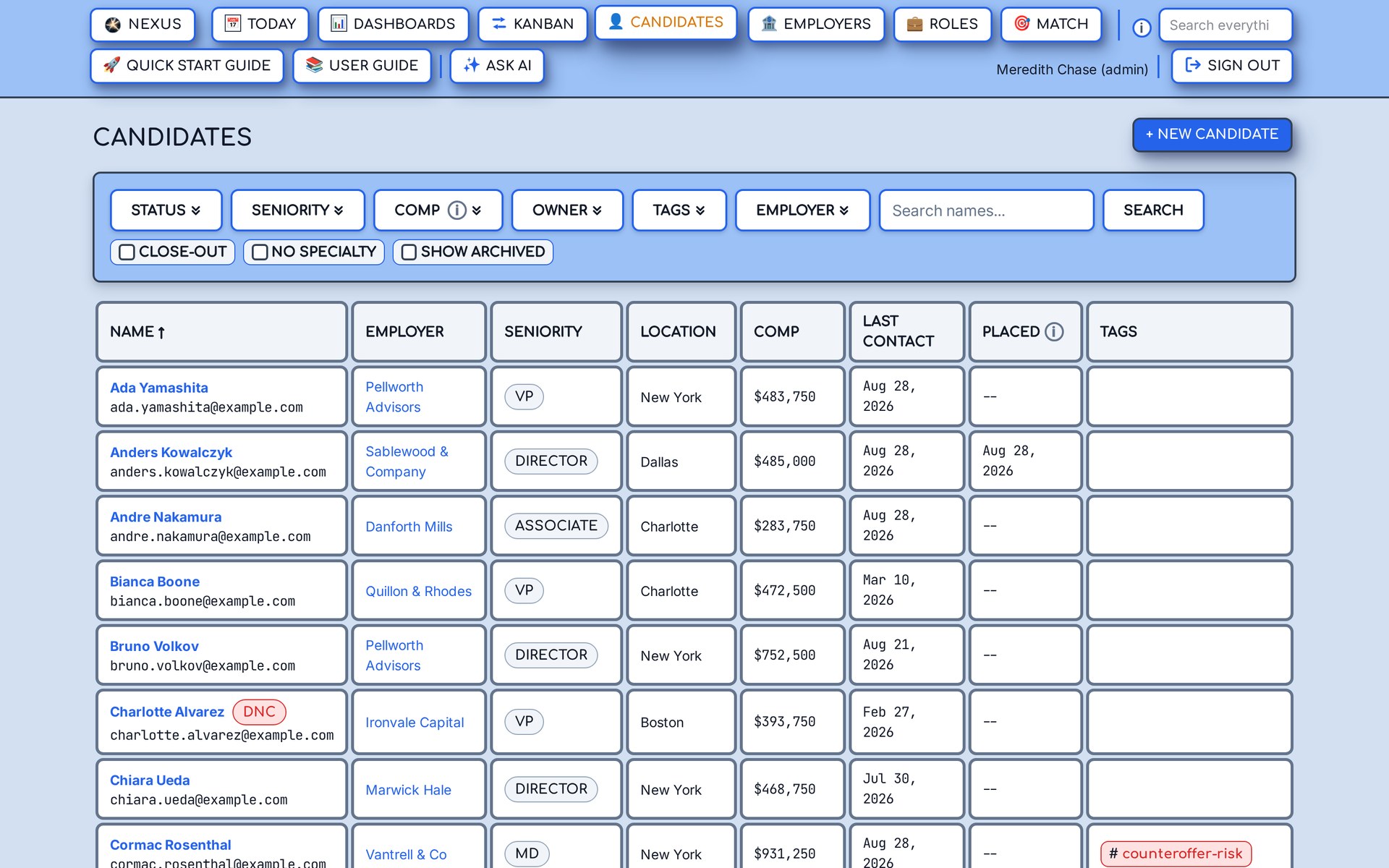Enable the CLOSE-OUT checkbox
Viewport: 1389px width, 868px height.
[127, 252]
